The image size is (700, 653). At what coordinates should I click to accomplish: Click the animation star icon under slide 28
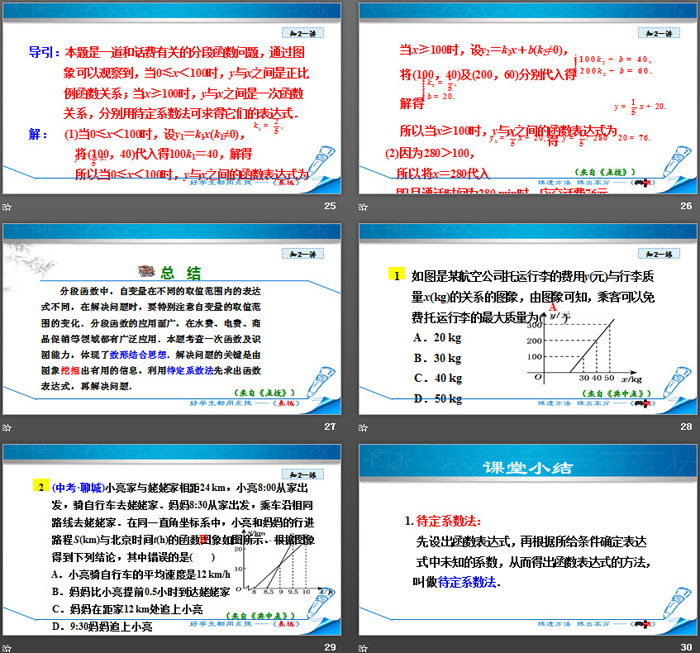pos(363,428)
